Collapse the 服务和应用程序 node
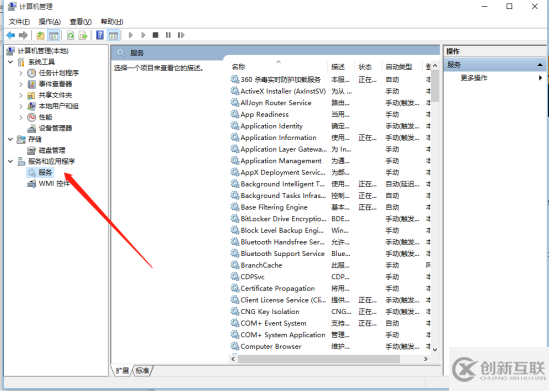The width and height of the screenshot is (549, 391). coord(11,161)
